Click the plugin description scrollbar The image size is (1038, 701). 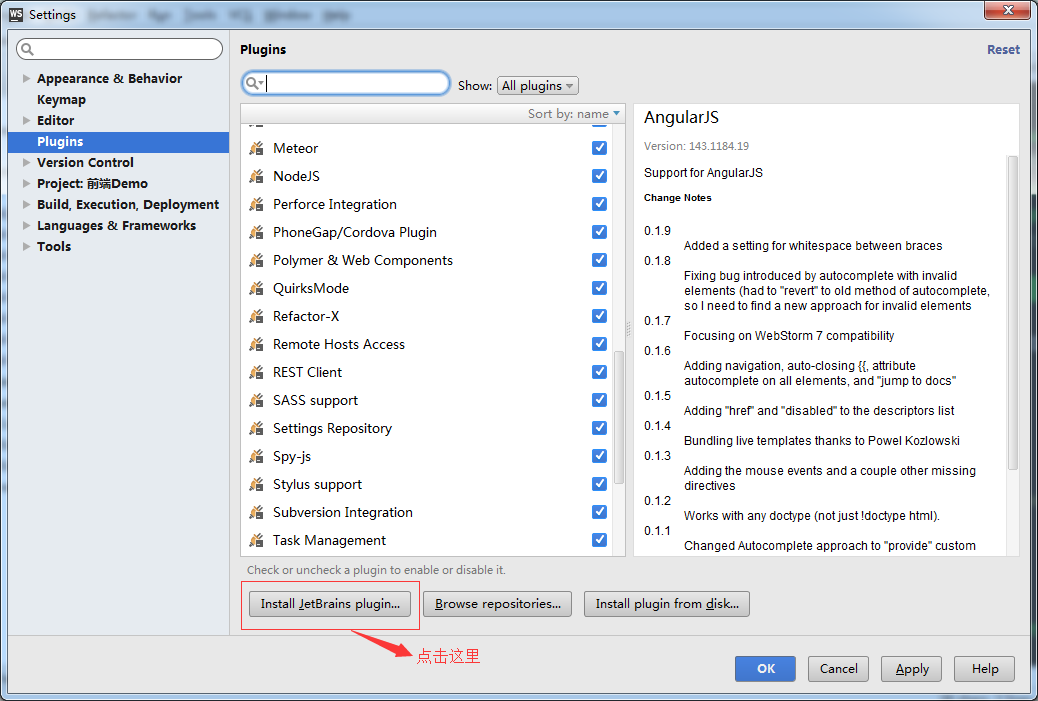click(1012, 312)
